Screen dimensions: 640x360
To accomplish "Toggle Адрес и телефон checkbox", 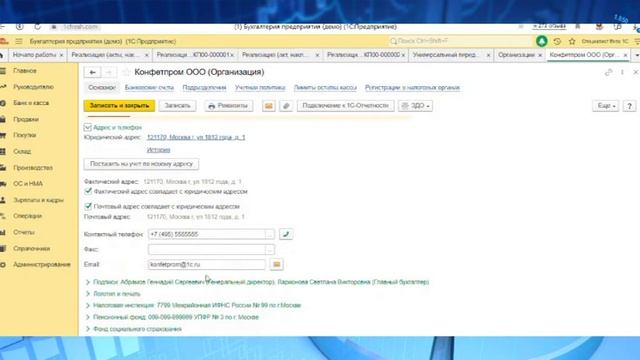I will pyautogui.click(x=87, y=127).
